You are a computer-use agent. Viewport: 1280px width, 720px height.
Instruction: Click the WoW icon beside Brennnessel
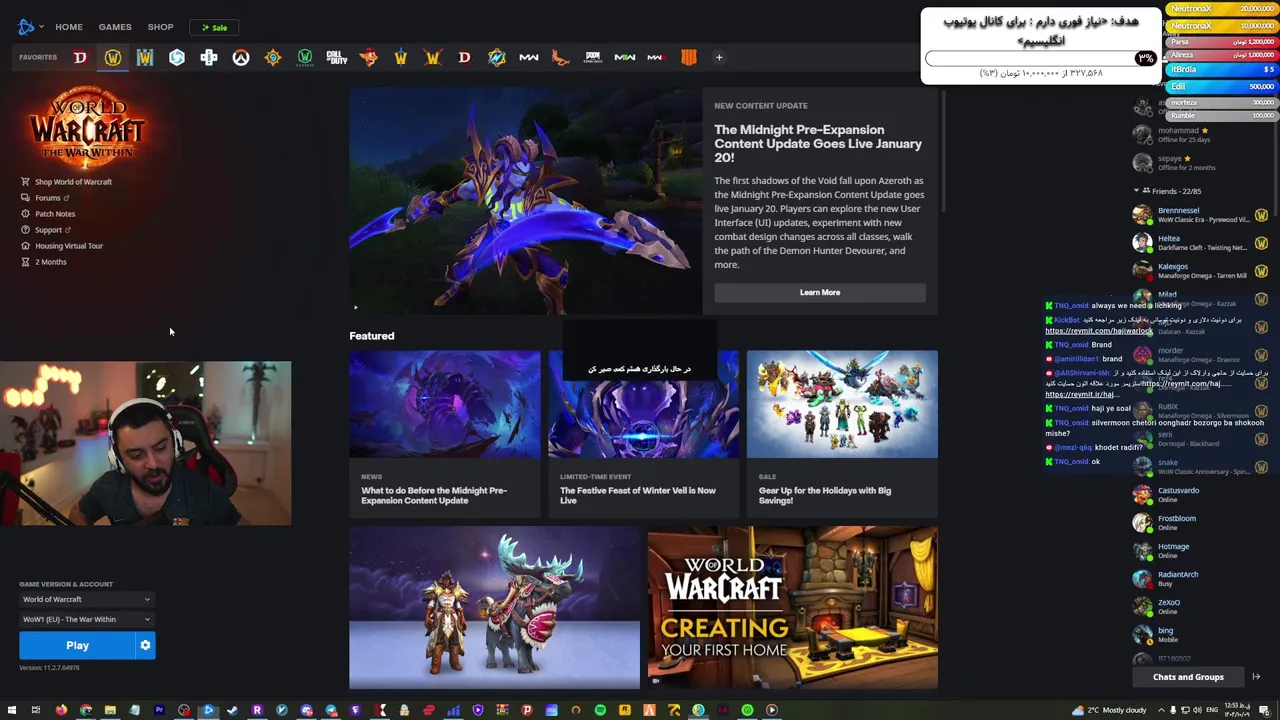[1261, 215]
